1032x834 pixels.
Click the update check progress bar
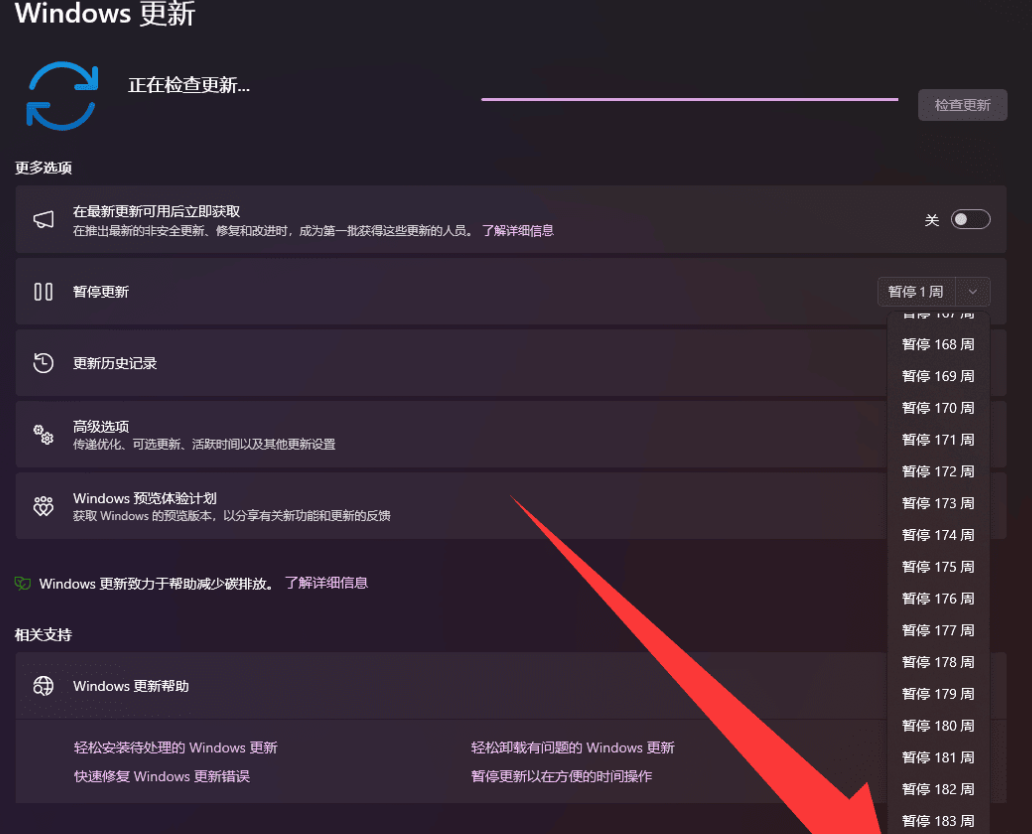tap(690, 99)
